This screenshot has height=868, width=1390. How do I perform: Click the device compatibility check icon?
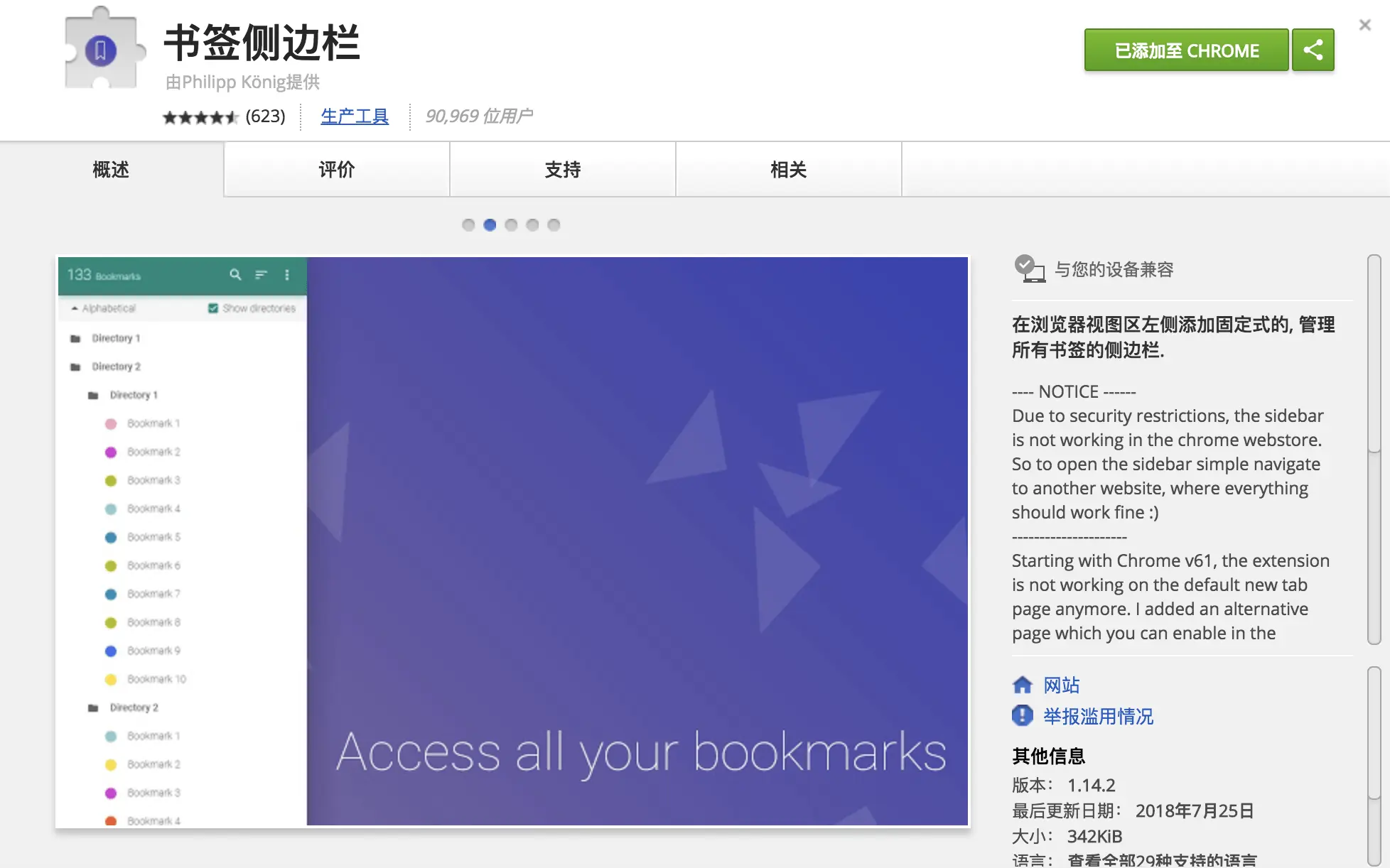[1029, 269]
